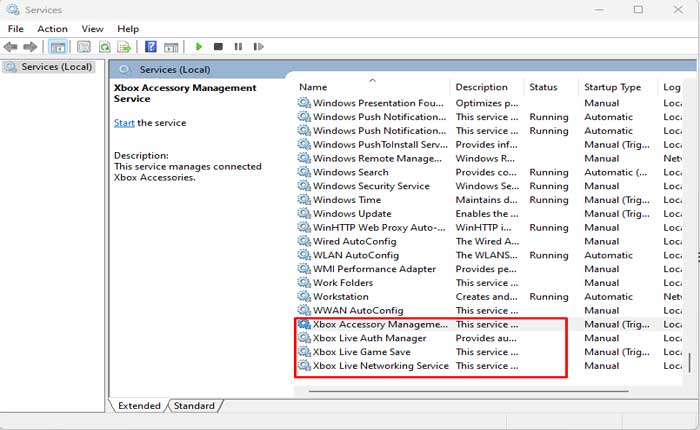700x430 pixels.
Task: Open the View menu
Action: pyautogui.click(x=92, y=29)
